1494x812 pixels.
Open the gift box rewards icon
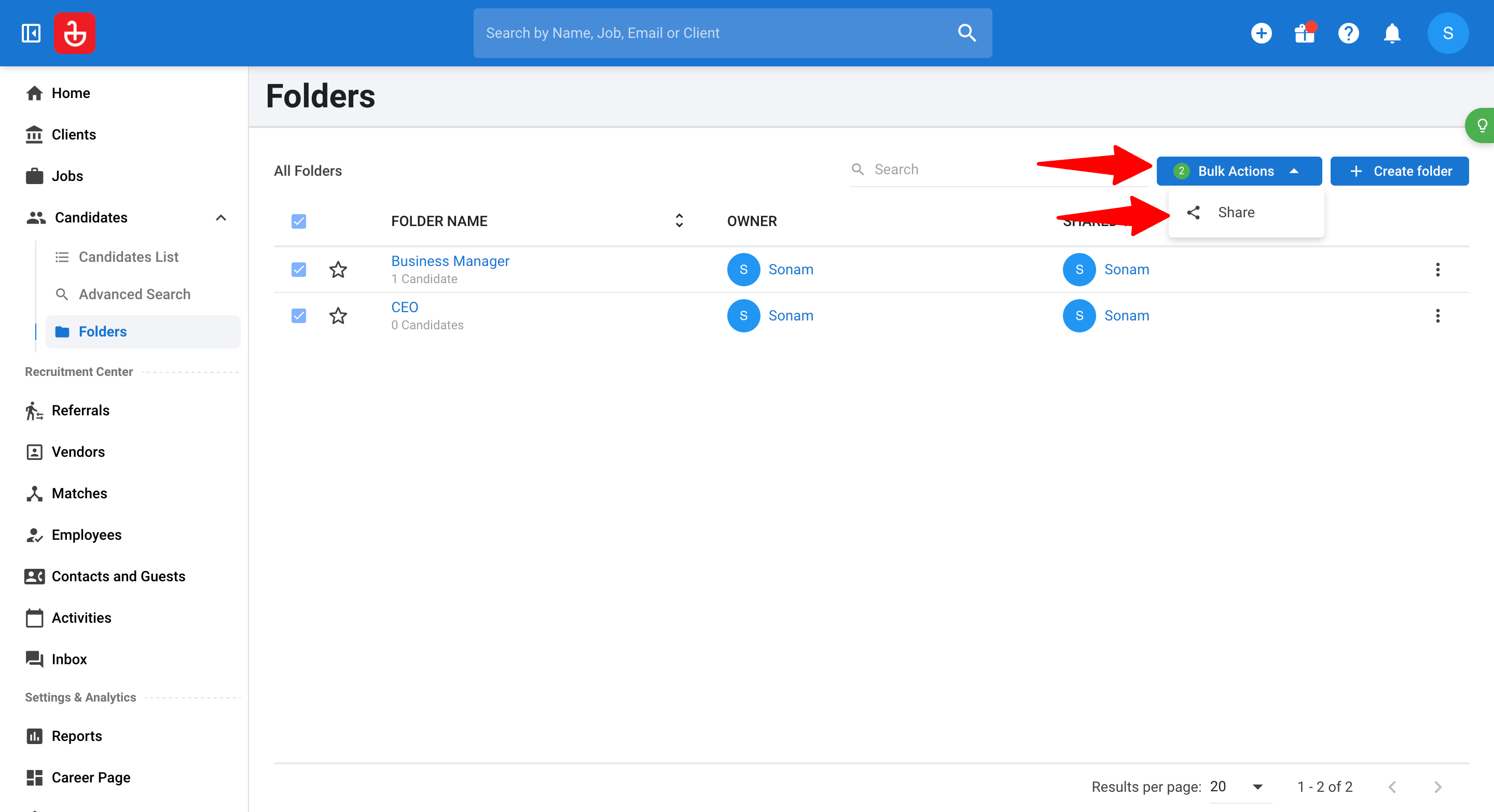(x=1305, y=33)
